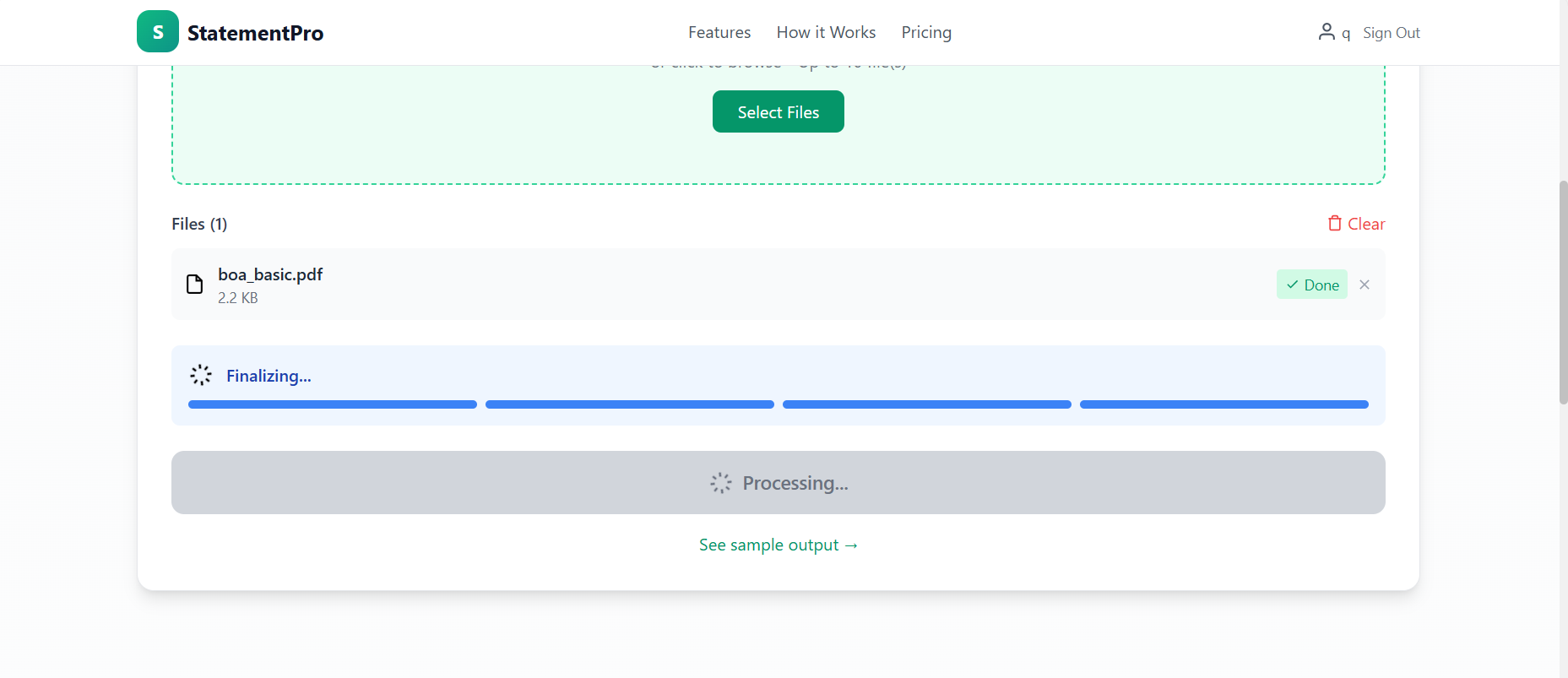Screen dimensions: 1568x678
Task: Click the Sign Out link
Action: click(1392, 32)
